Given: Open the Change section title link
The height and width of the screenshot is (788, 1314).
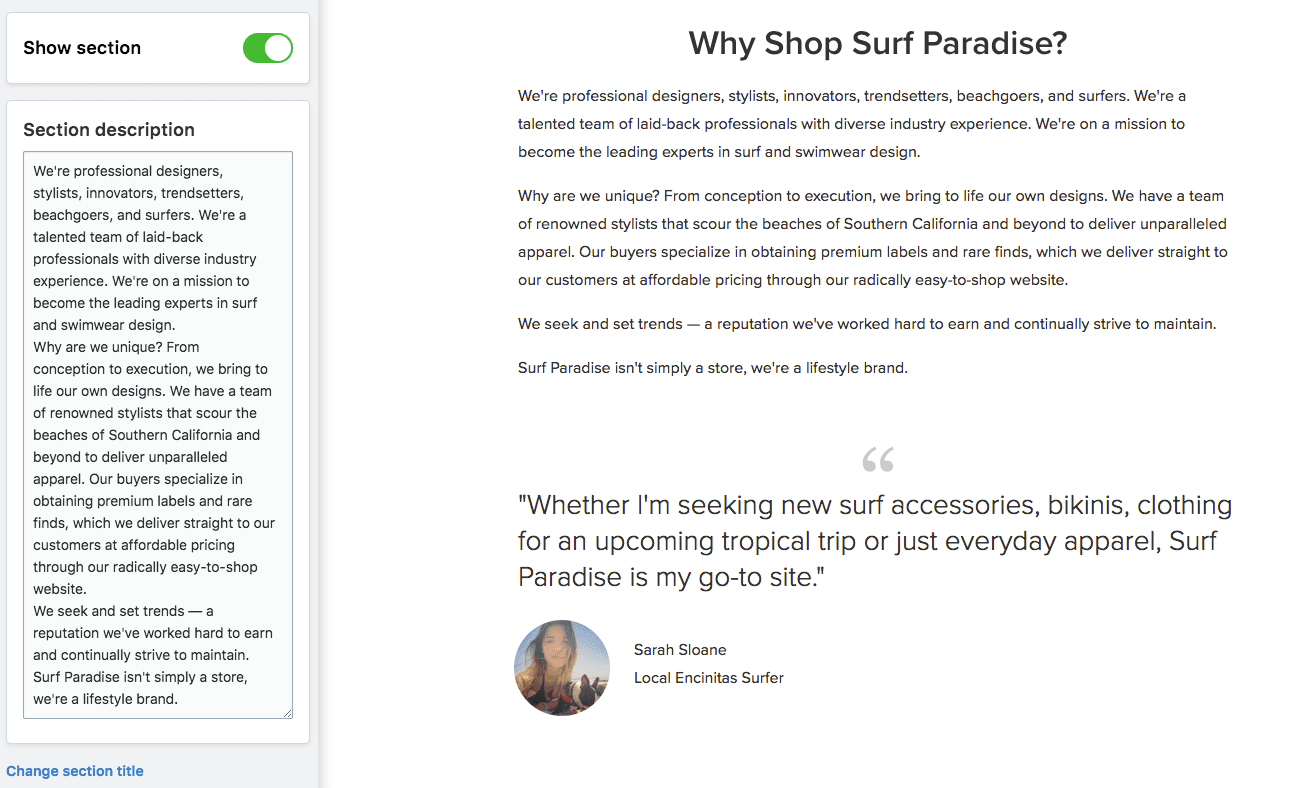Looking at the screenshot, I should (x=75, y=771).
